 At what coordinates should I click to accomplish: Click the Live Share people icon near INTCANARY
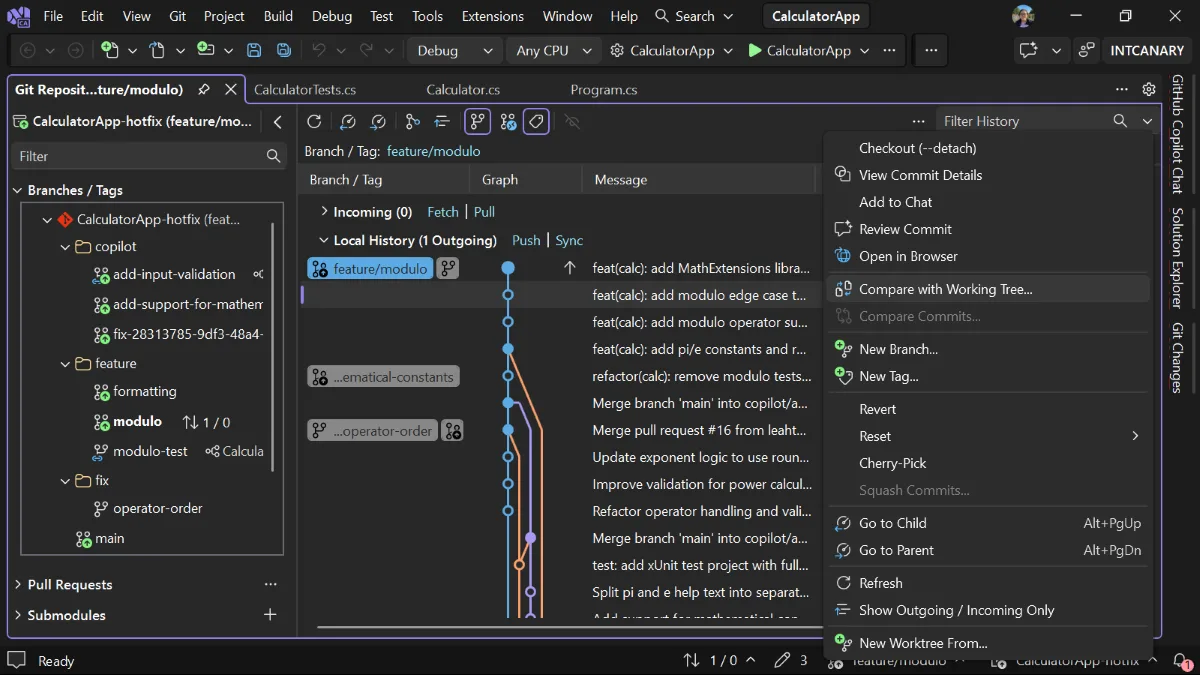[x=1086, y=51]
